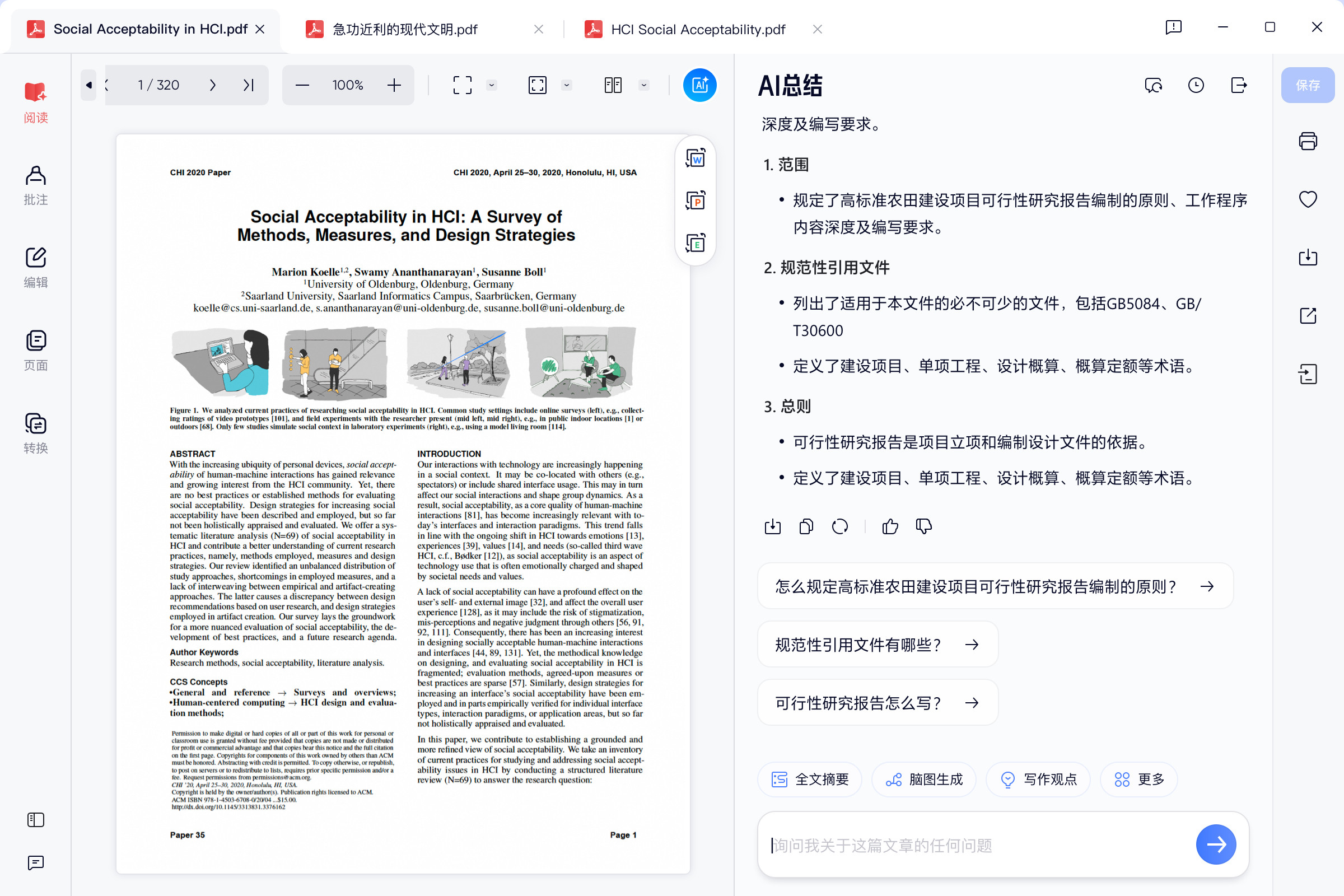This screenshot has width=1344, height=896.
Task: Click the download icon on right sidebar
Action: point(1308,257)
